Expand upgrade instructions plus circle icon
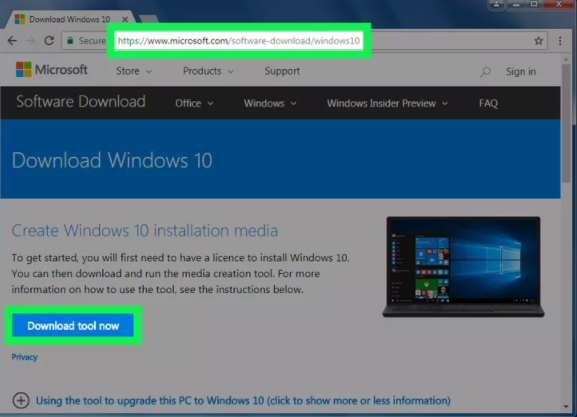Screen dimensions: 577x417 [x=21, y=400]
